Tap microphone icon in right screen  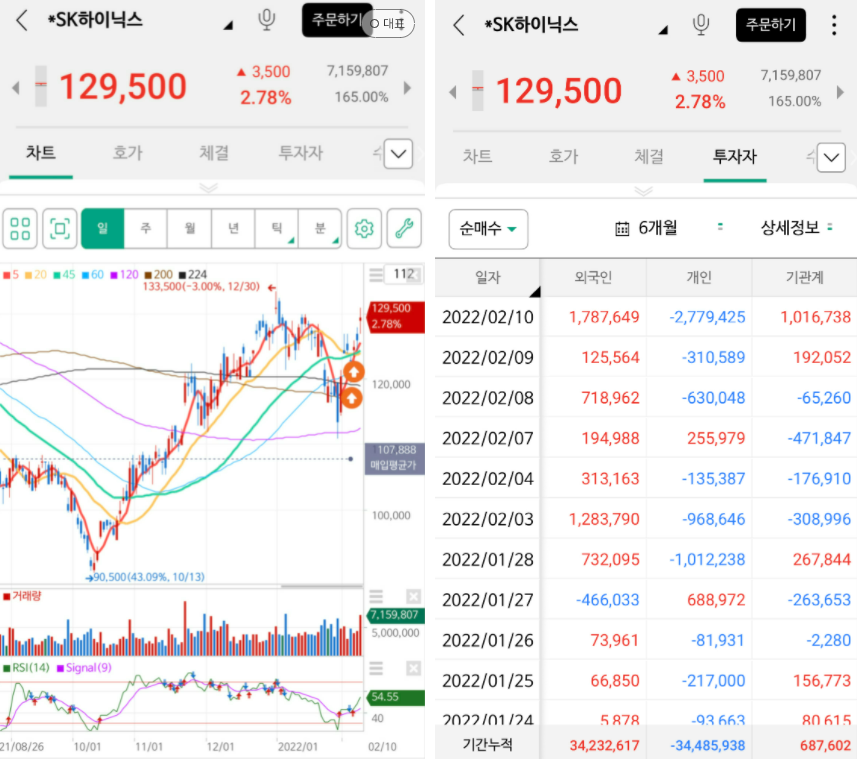[x=701, y=25]
